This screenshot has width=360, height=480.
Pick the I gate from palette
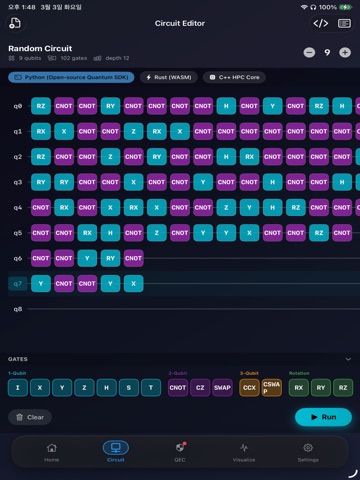pos(18,388)
